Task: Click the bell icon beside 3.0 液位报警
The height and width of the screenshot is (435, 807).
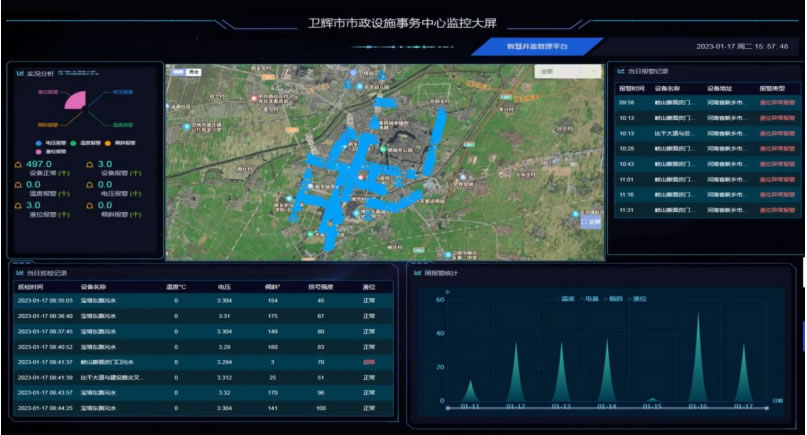Action: point(18,205)
